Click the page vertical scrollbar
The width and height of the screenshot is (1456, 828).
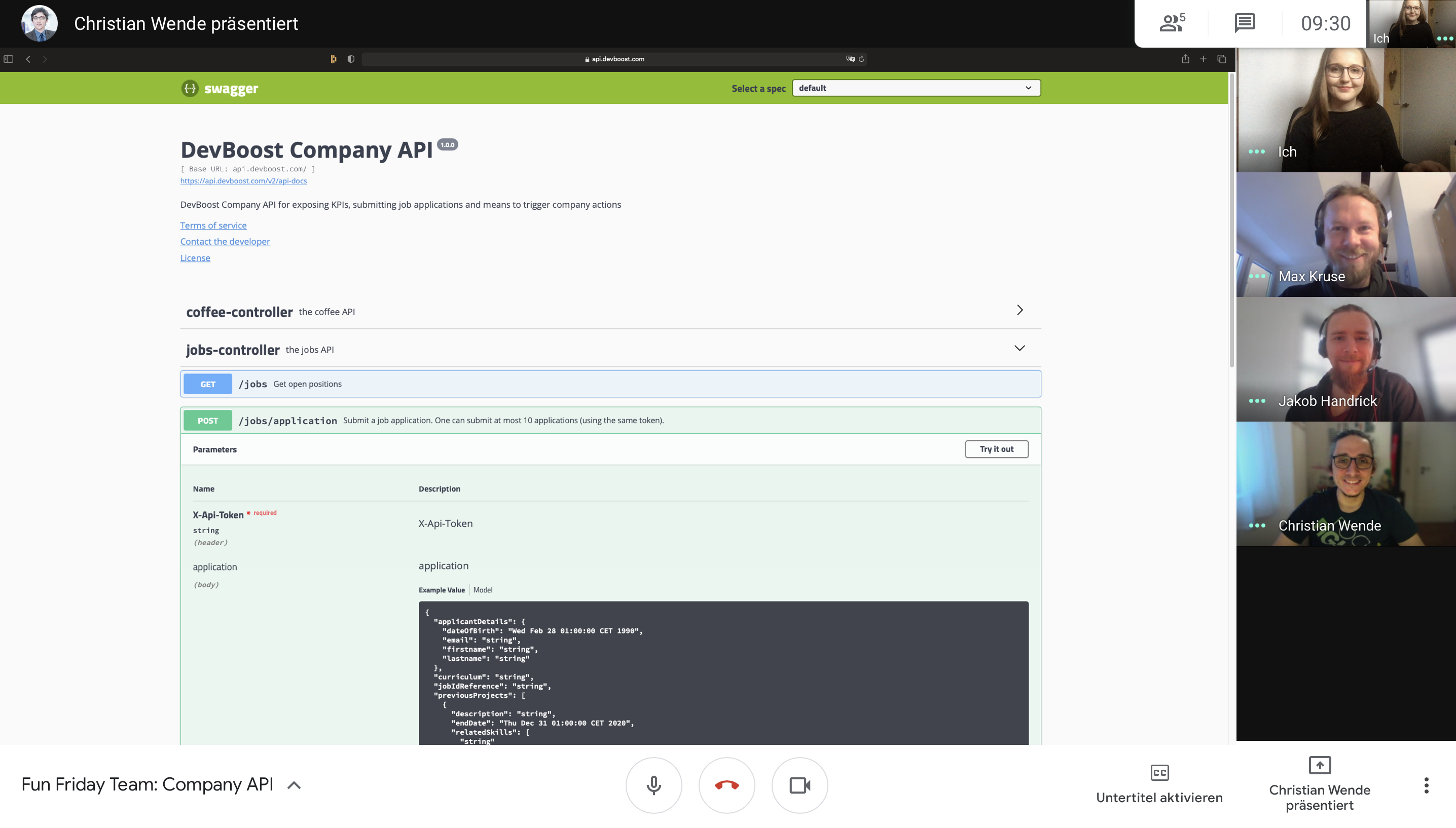[x=1232, y=222]
